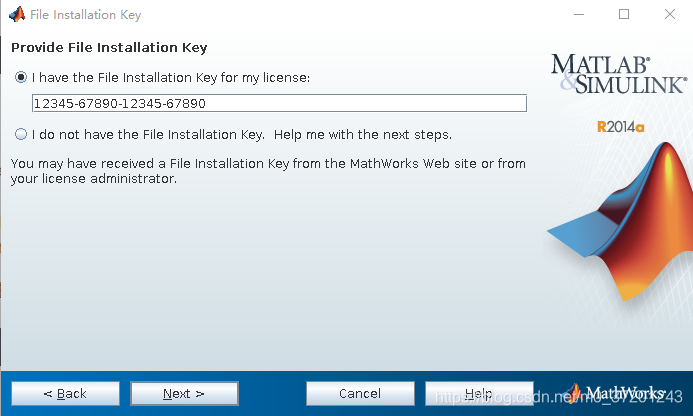Close the File Installation Key dialog
The height and width of the screenshot is (416, 693).
pyautogui.click(x=669, y=15)
